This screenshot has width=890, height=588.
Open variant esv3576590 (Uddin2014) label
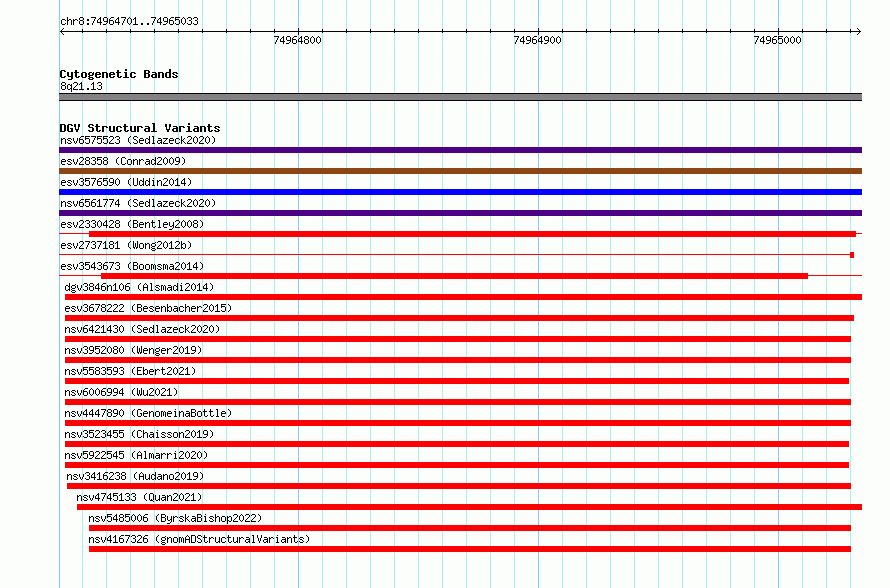[126, 182]
